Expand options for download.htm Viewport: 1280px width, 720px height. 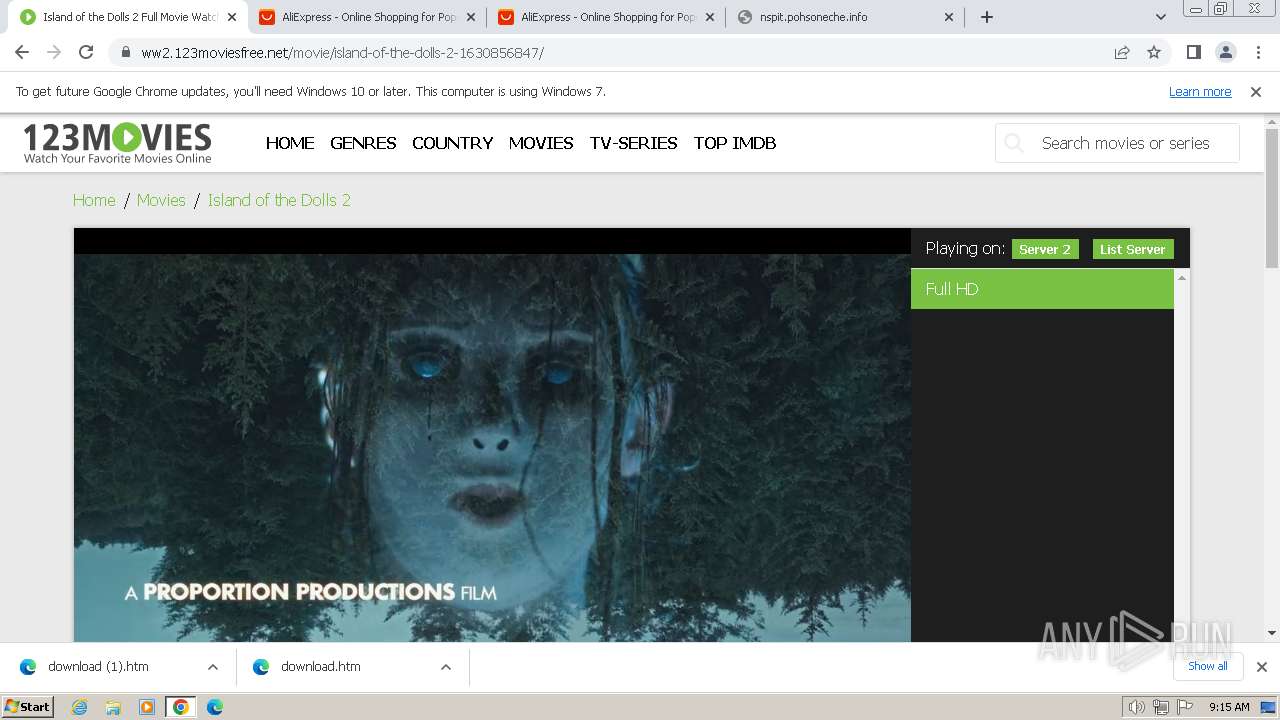[x=446, y=667]
